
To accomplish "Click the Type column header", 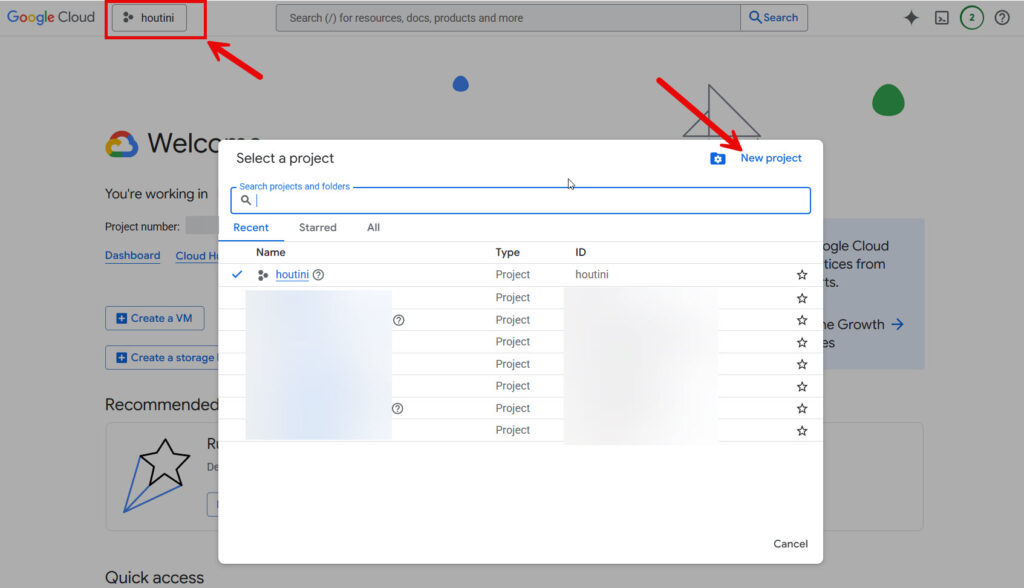I will [507, 252].
